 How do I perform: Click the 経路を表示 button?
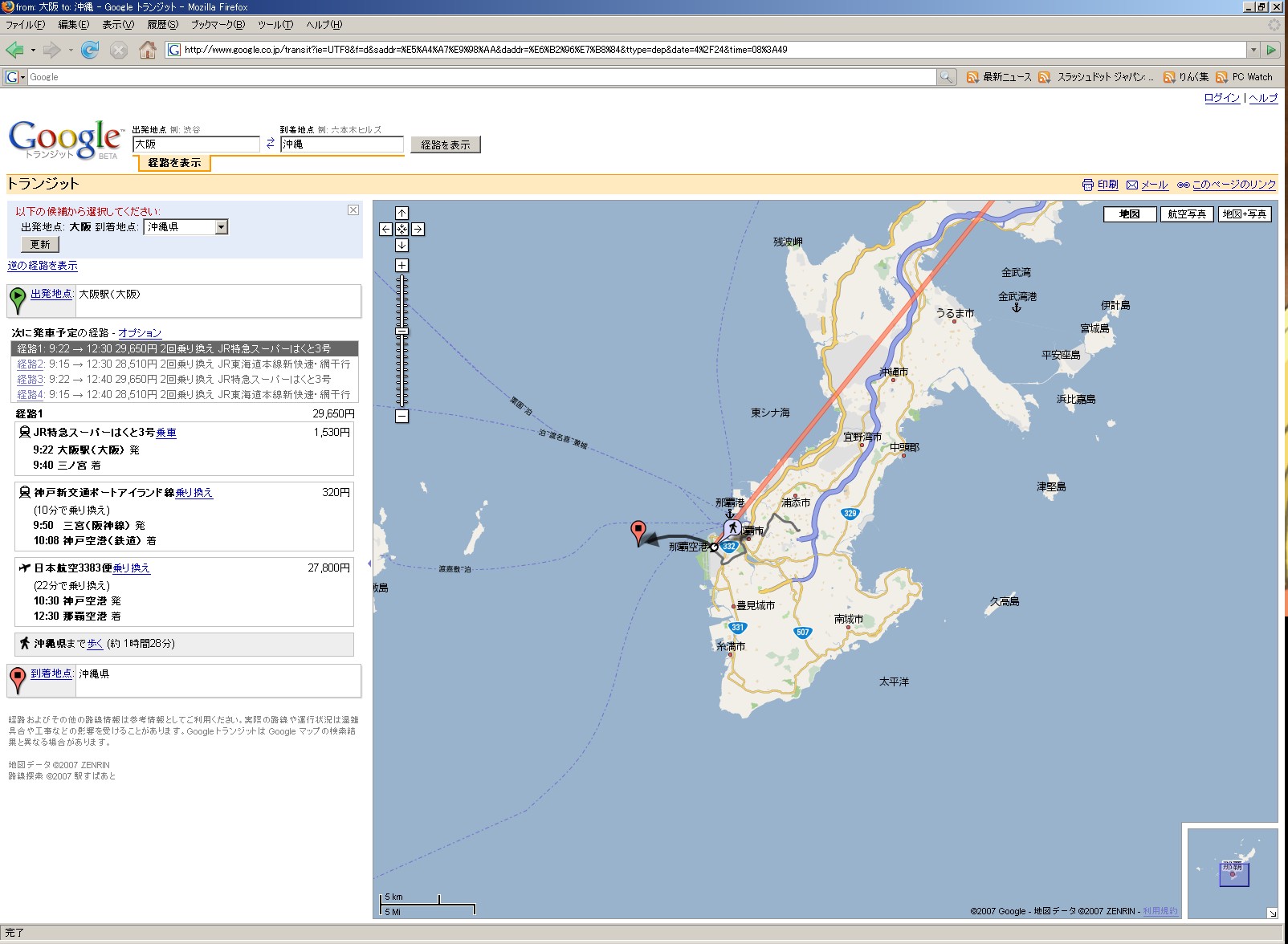pos(446,144)
